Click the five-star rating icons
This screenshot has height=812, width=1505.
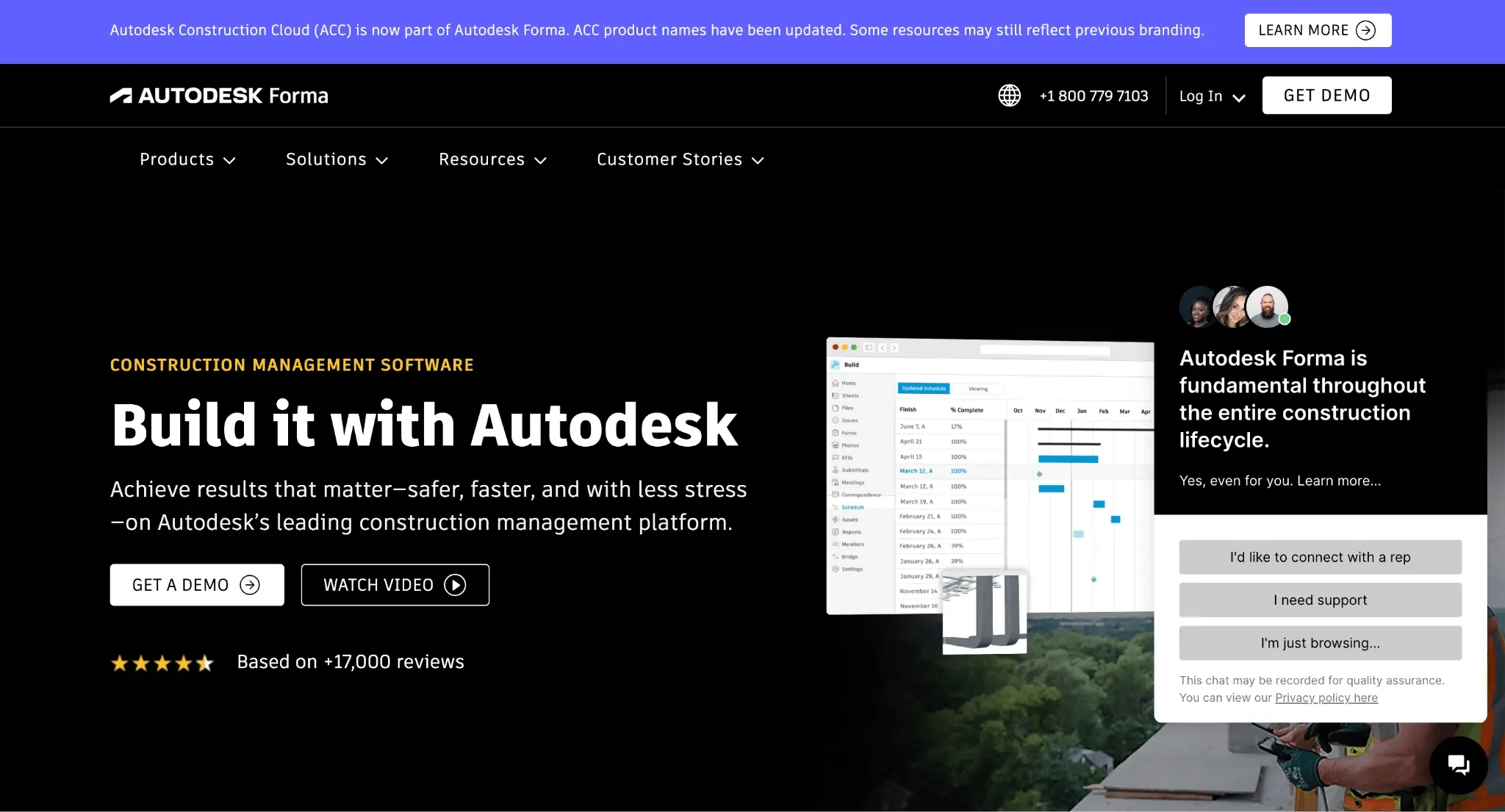[x=162, y=663]
